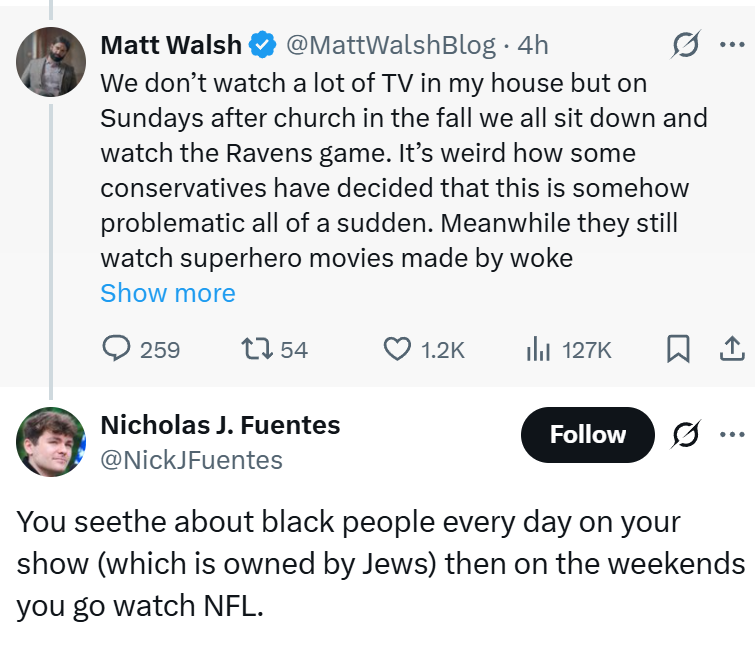Viewport: 755px width, 658px height.
Task: Open the @NickJFuentes handle link
Action: (191, 460)
